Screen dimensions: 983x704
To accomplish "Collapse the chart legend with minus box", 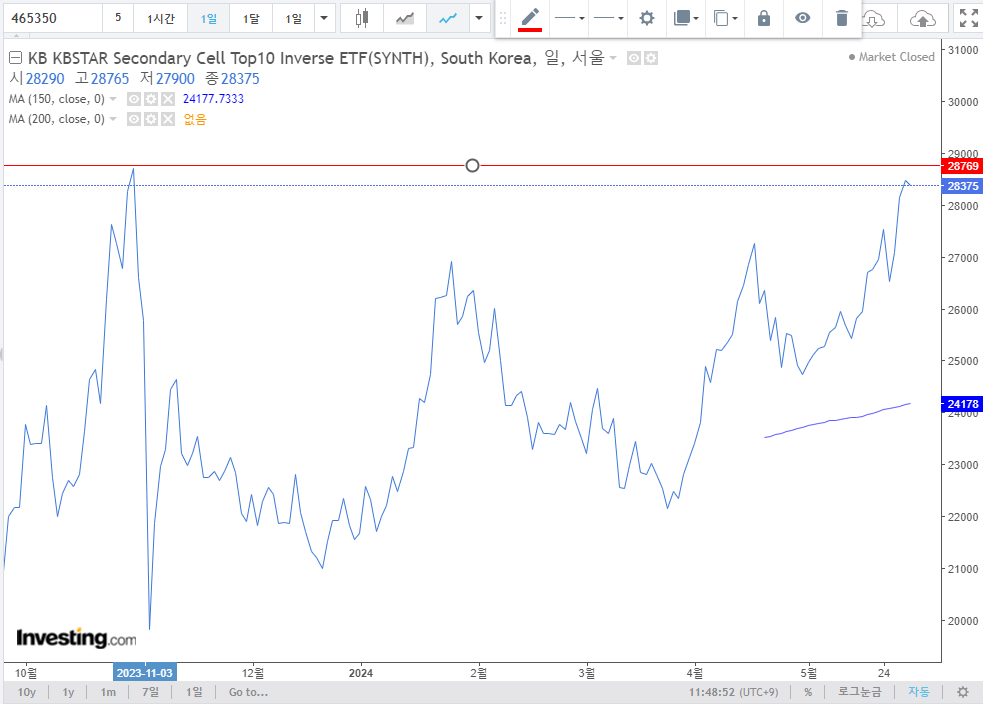I will point(15,58).
